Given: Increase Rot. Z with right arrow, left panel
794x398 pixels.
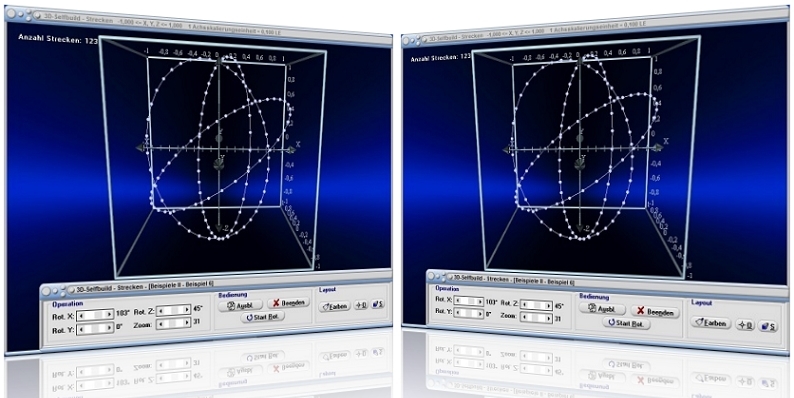Looking at the screenshot, I should (187, 309).
